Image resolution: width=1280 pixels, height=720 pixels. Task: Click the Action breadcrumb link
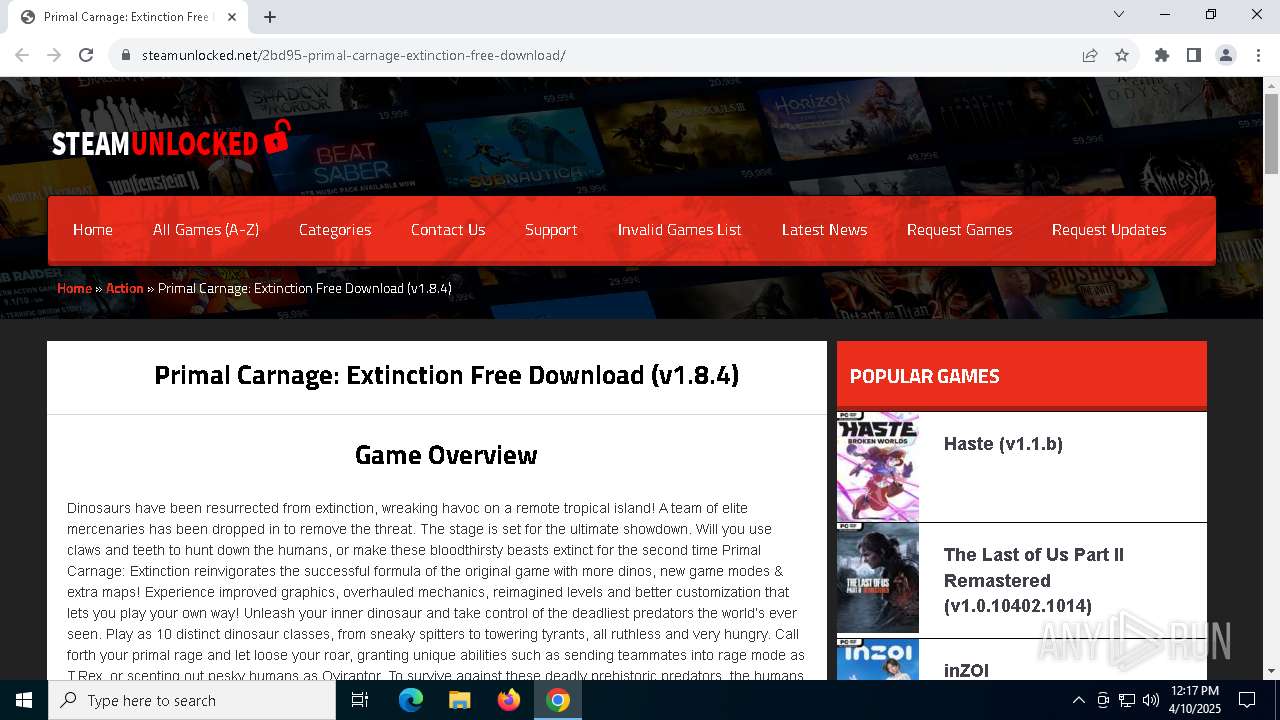(125, 288)
